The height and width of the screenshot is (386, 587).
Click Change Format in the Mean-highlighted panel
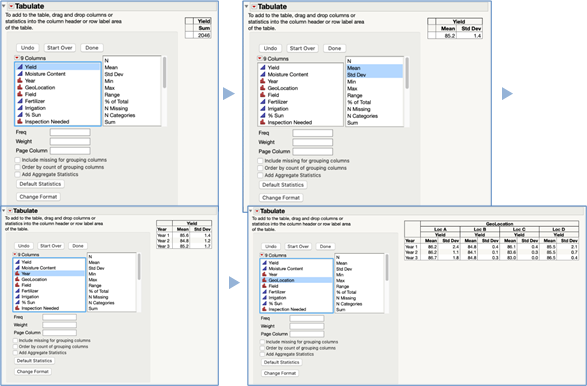tap(281, 198)
